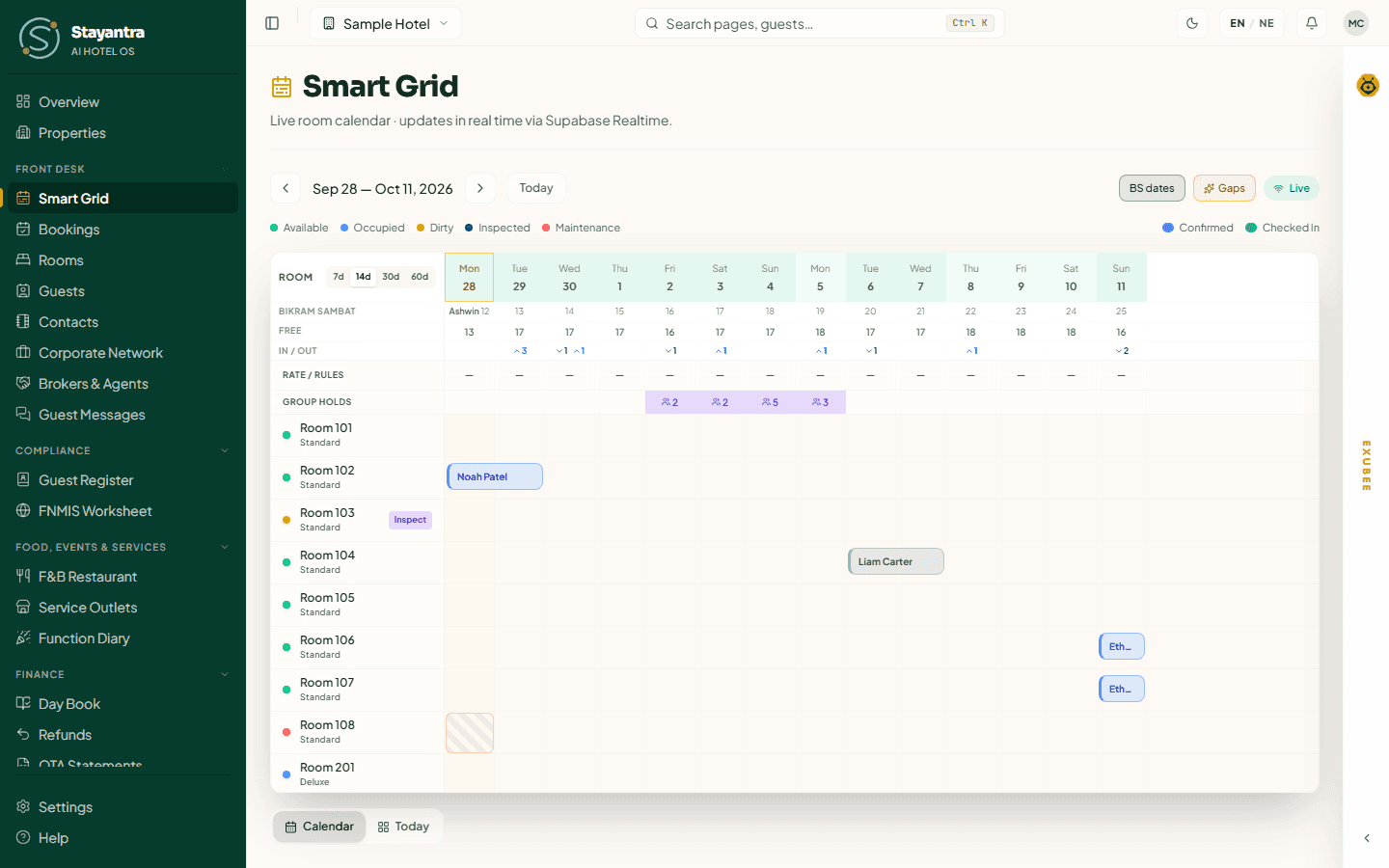Click the Inspect badge on Room 103
This screenshot has height=868, width=1389.
click(410, 520)
